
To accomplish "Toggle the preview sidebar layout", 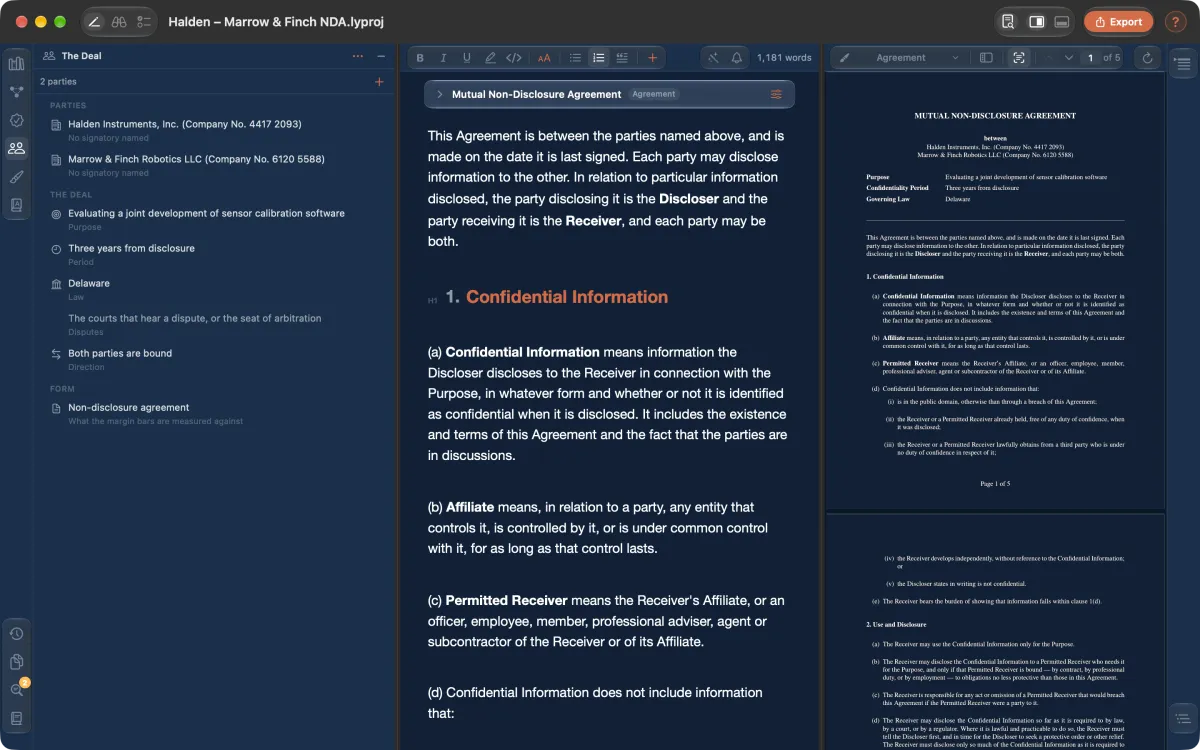I will [986, 58].
